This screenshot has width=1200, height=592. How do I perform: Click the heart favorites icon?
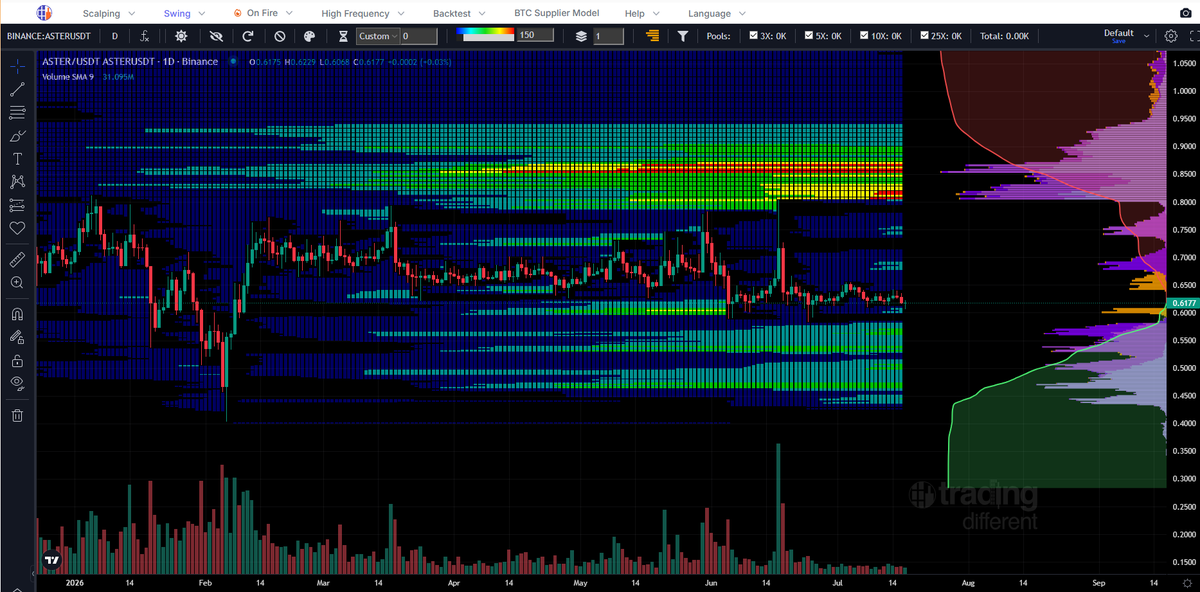pyautogui.click(x=17, y=228)
